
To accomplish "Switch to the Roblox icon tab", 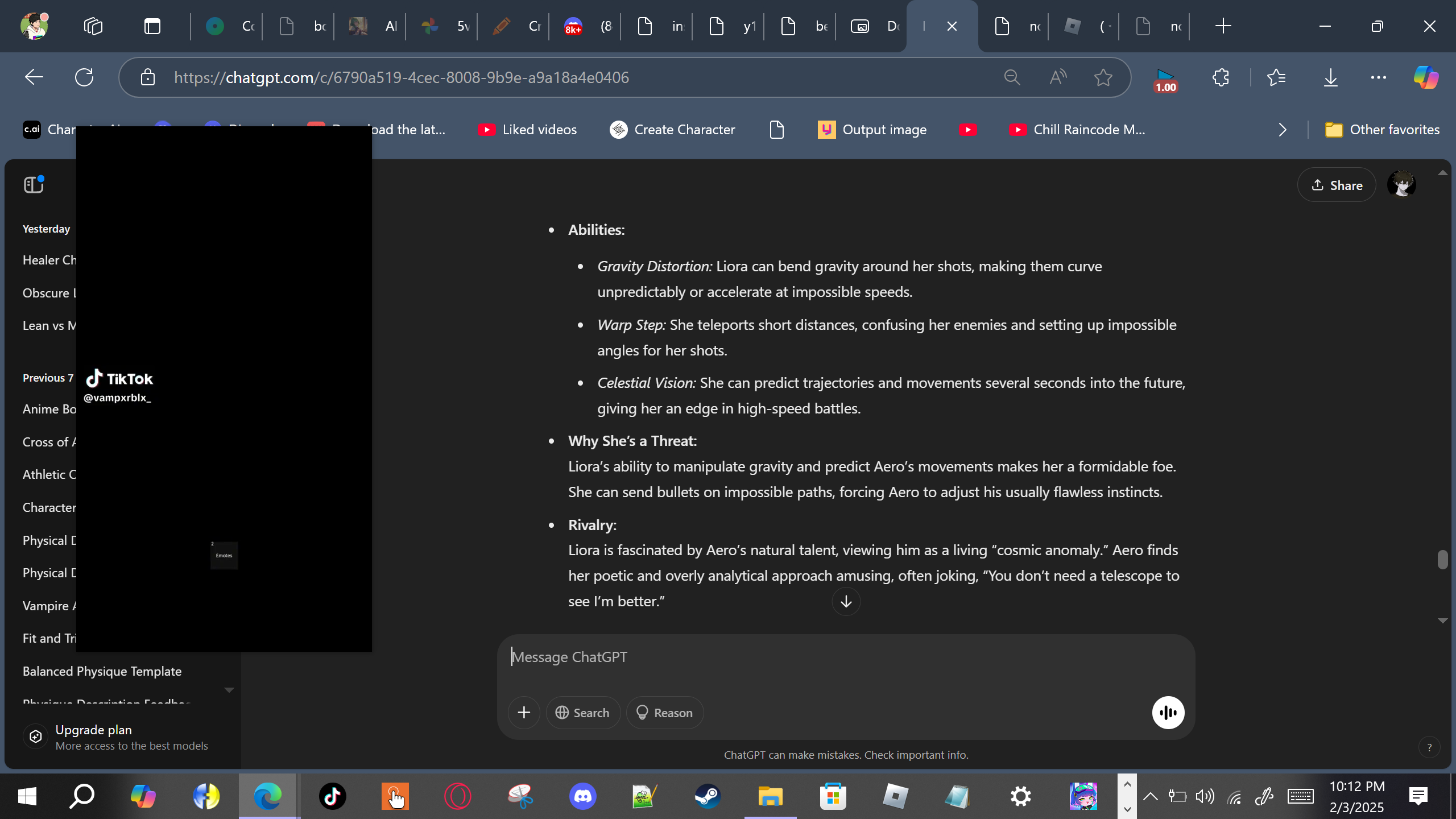I will point(1084,26).
